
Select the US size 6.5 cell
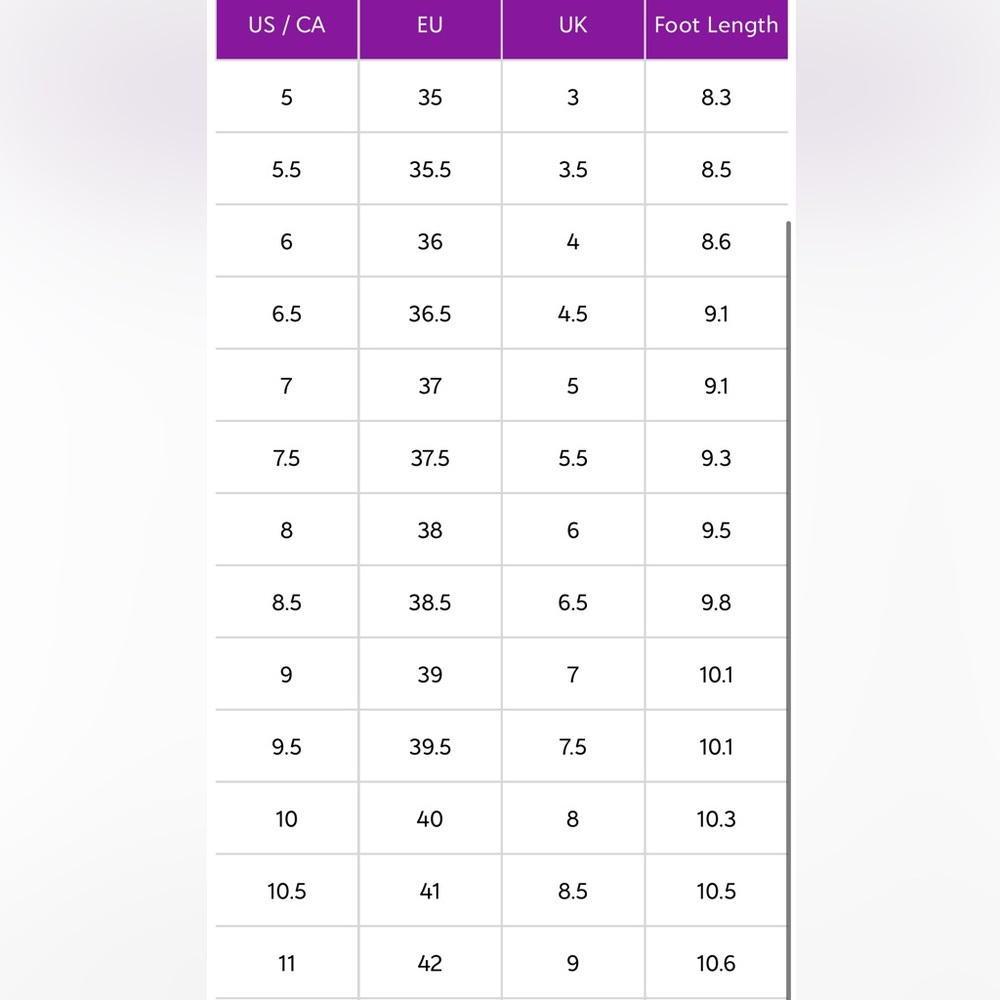coord(287,313)
